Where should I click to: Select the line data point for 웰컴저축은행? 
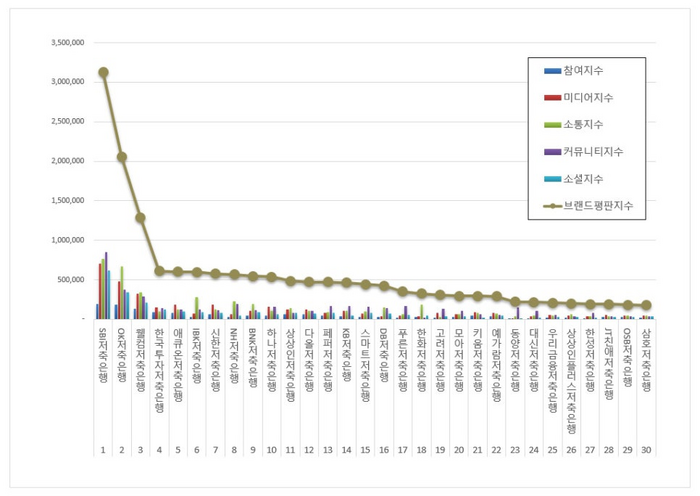click(141, 218)
